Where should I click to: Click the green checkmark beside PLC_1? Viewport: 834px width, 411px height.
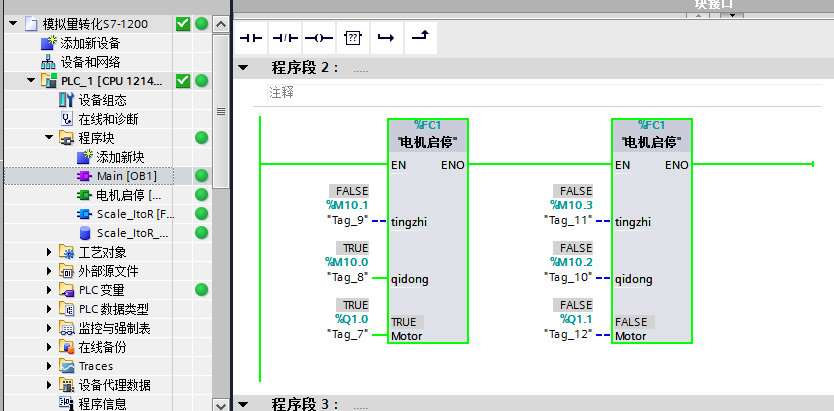click(183, 81)
